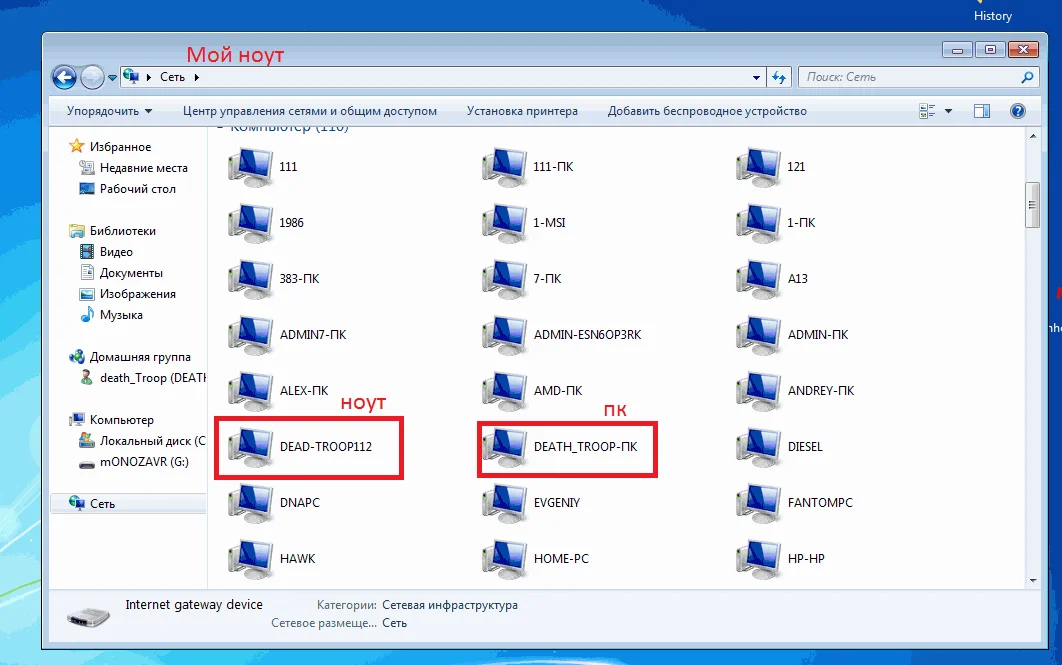
Task: Select computer icon '383-ПК'
Action: [251, 279]
